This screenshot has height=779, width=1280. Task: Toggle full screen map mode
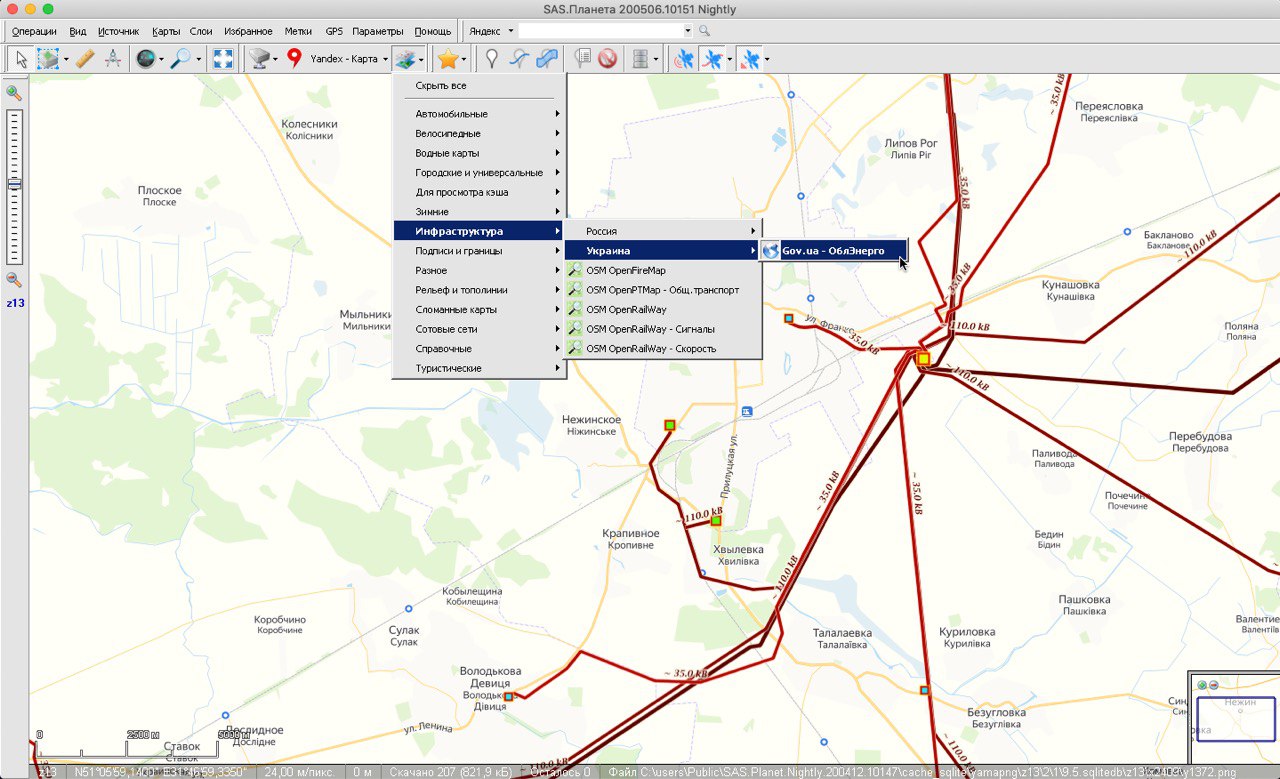(224, 59)
